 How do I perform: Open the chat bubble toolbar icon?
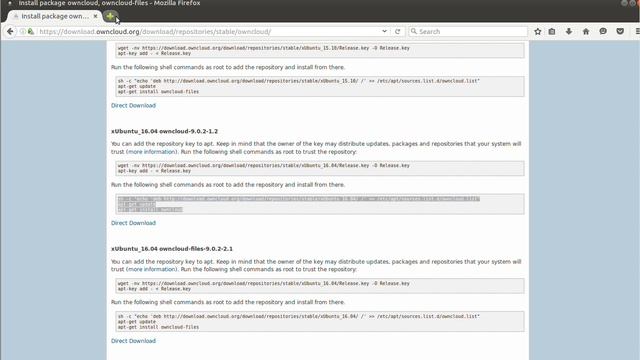point(603,31)
